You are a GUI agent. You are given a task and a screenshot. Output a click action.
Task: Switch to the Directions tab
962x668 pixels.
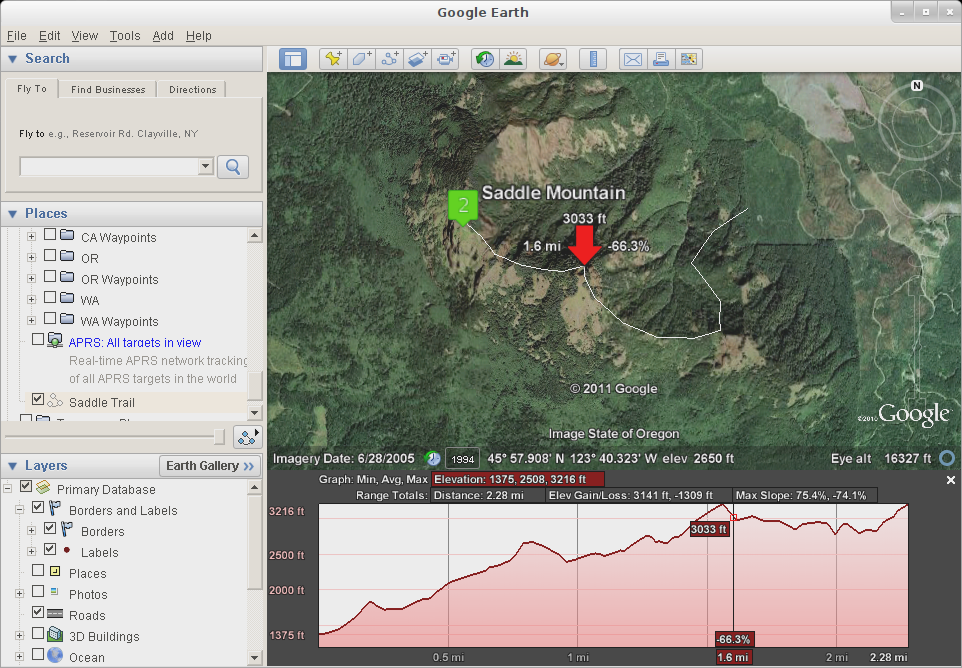[x=193, y=90]
